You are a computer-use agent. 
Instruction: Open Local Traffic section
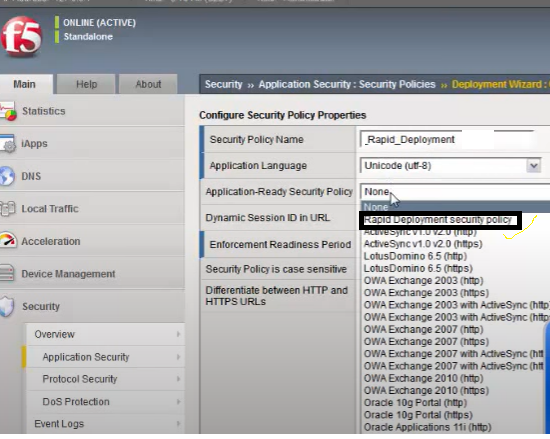[50, 209]
